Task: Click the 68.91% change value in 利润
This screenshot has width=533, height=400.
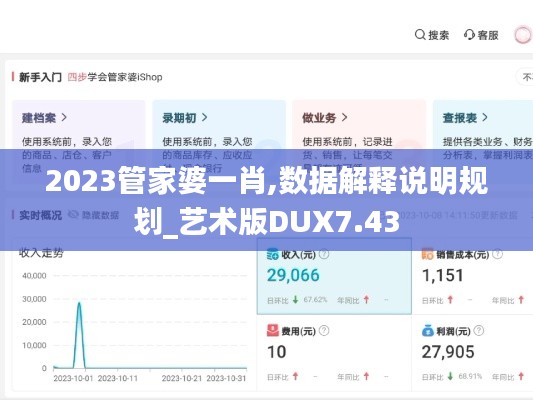Action: [470, 376]
